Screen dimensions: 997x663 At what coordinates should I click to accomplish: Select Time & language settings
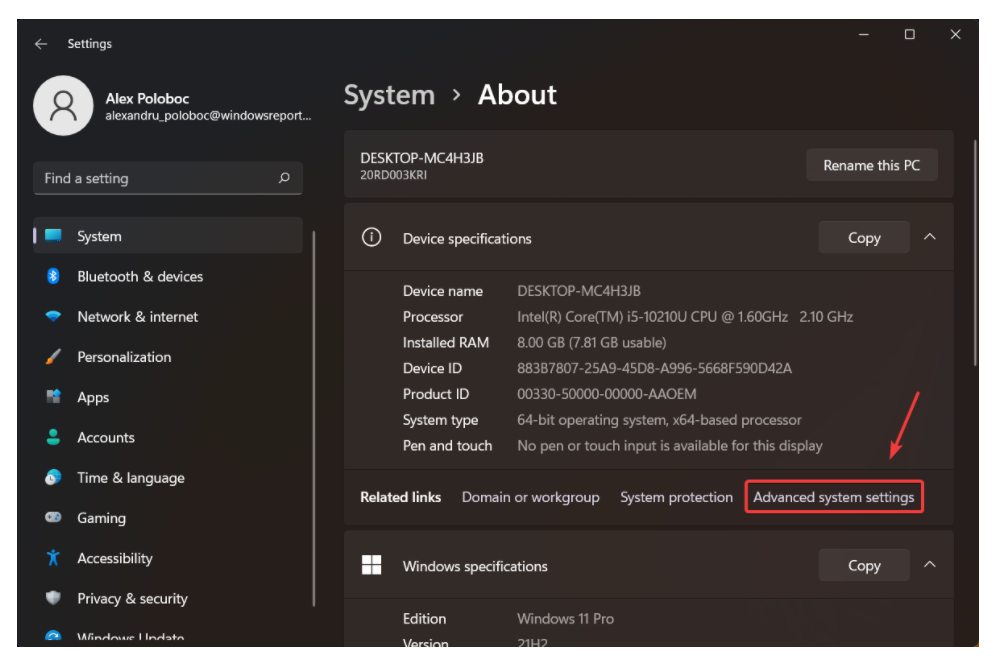[130, 477]
